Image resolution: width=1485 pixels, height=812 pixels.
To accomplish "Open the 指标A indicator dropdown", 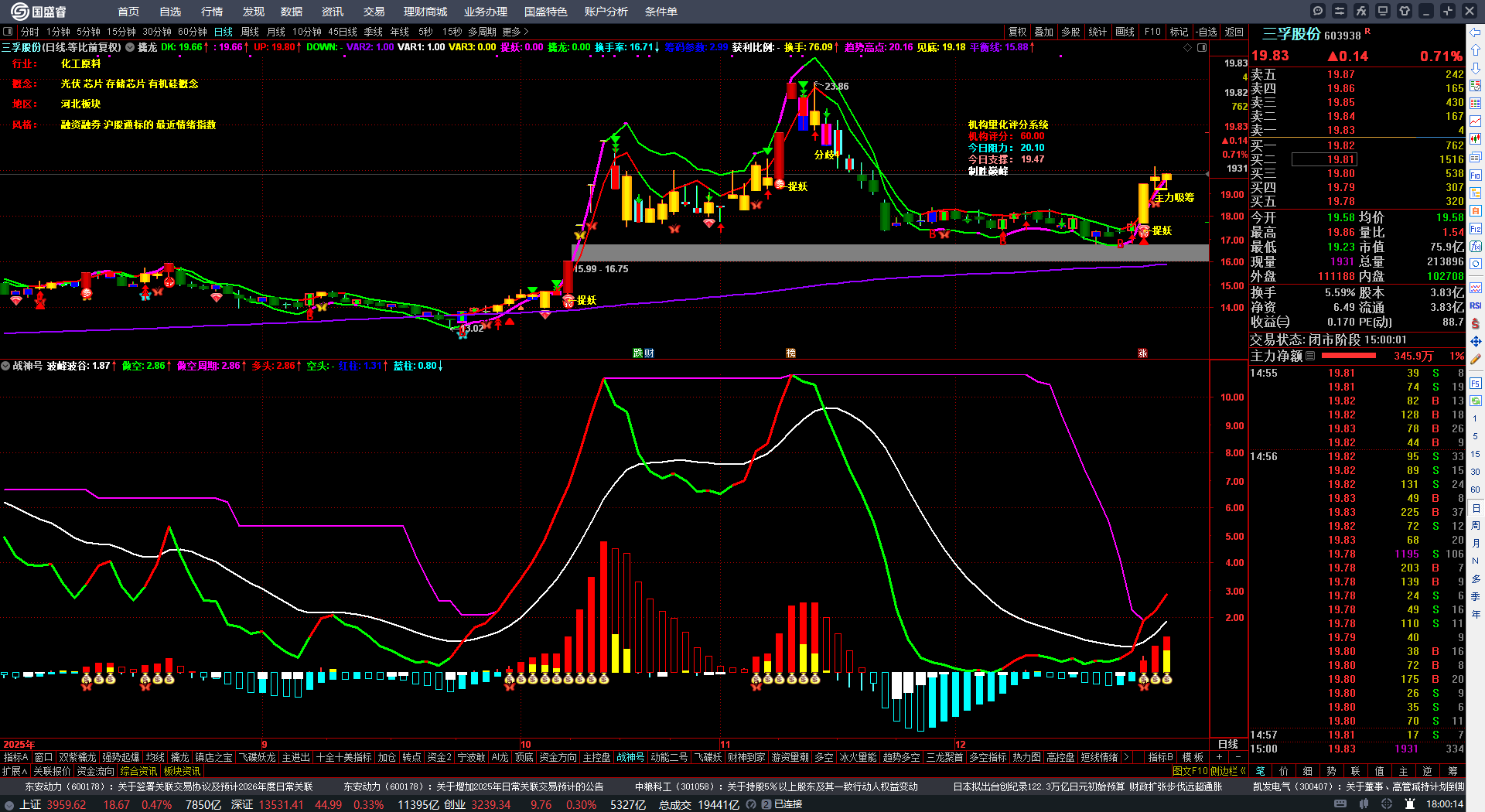I will pos(15,757).
